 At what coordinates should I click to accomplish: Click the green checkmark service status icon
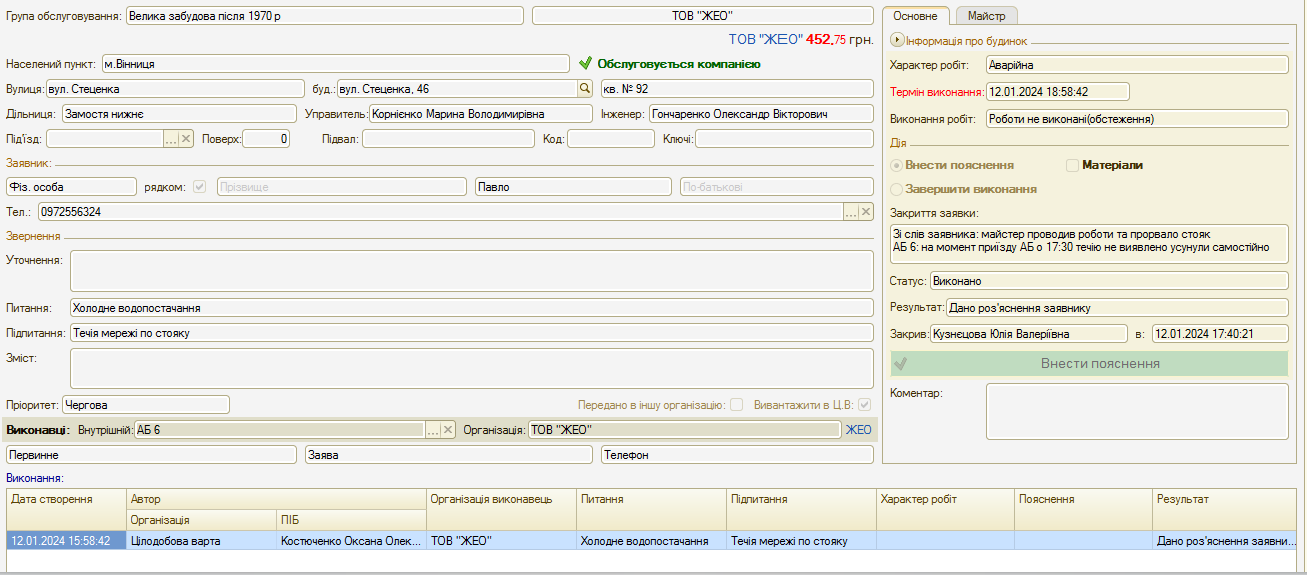click(x=586, y=64)
